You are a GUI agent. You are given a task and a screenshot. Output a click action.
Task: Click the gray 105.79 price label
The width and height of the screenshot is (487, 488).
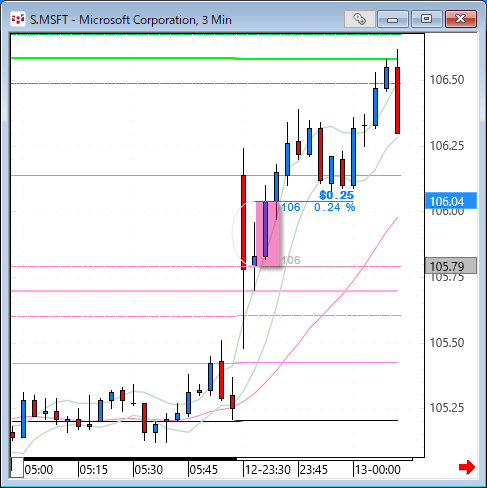click(451, 266)
